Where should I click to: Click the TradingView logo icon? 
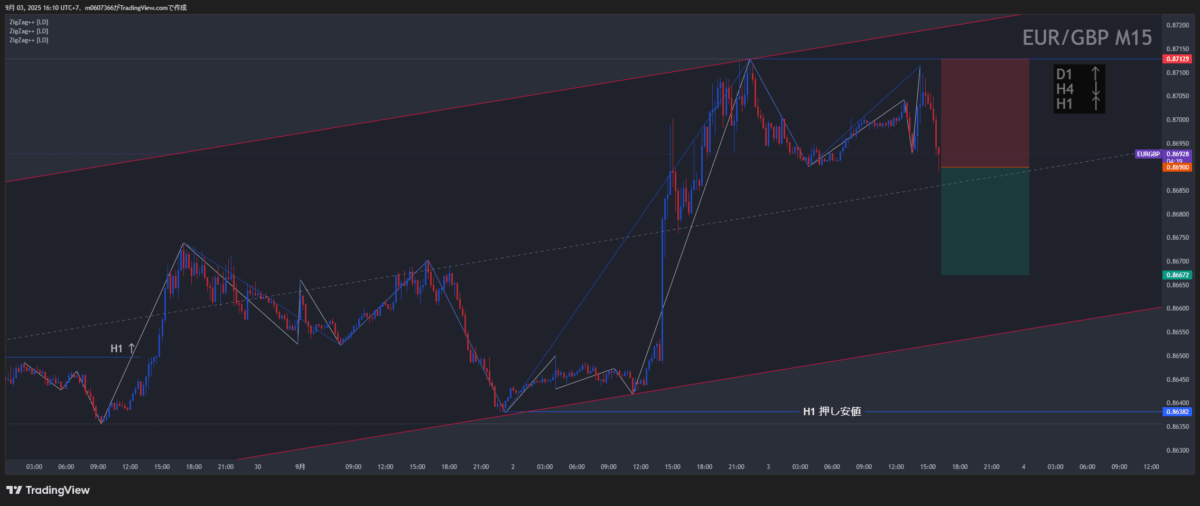point(14,490)
